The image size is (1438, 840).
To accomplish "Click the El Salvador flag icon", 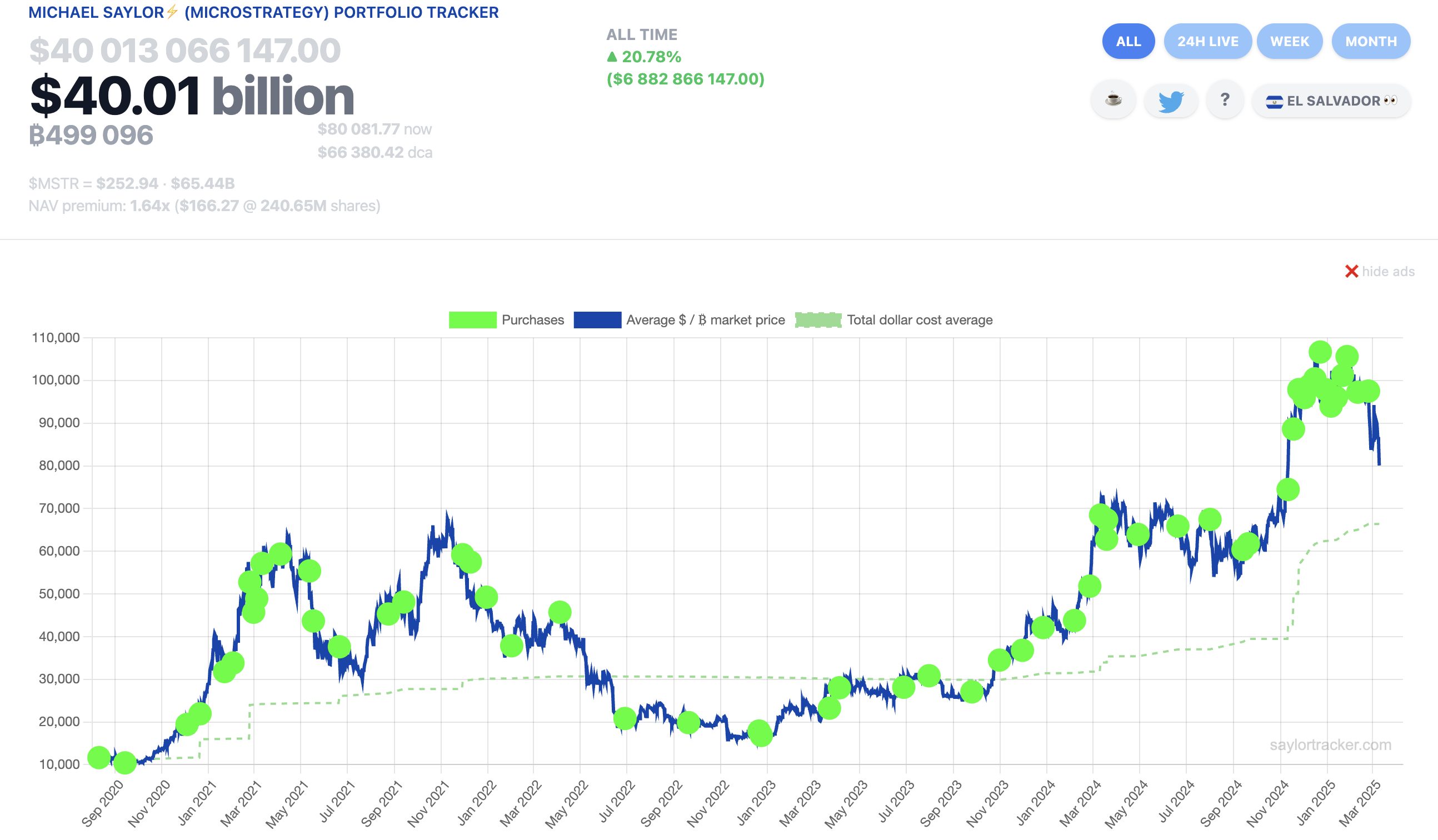I will (x=1274, y=102).
